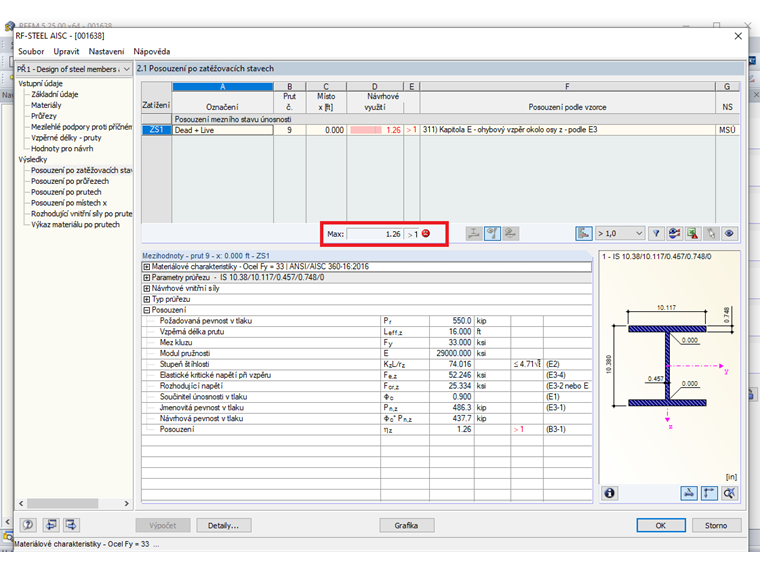This screenshot has height=570, width=760.
Task: Click the formula text '311) Kapitola E' cell
Action: tap(567, 130)
